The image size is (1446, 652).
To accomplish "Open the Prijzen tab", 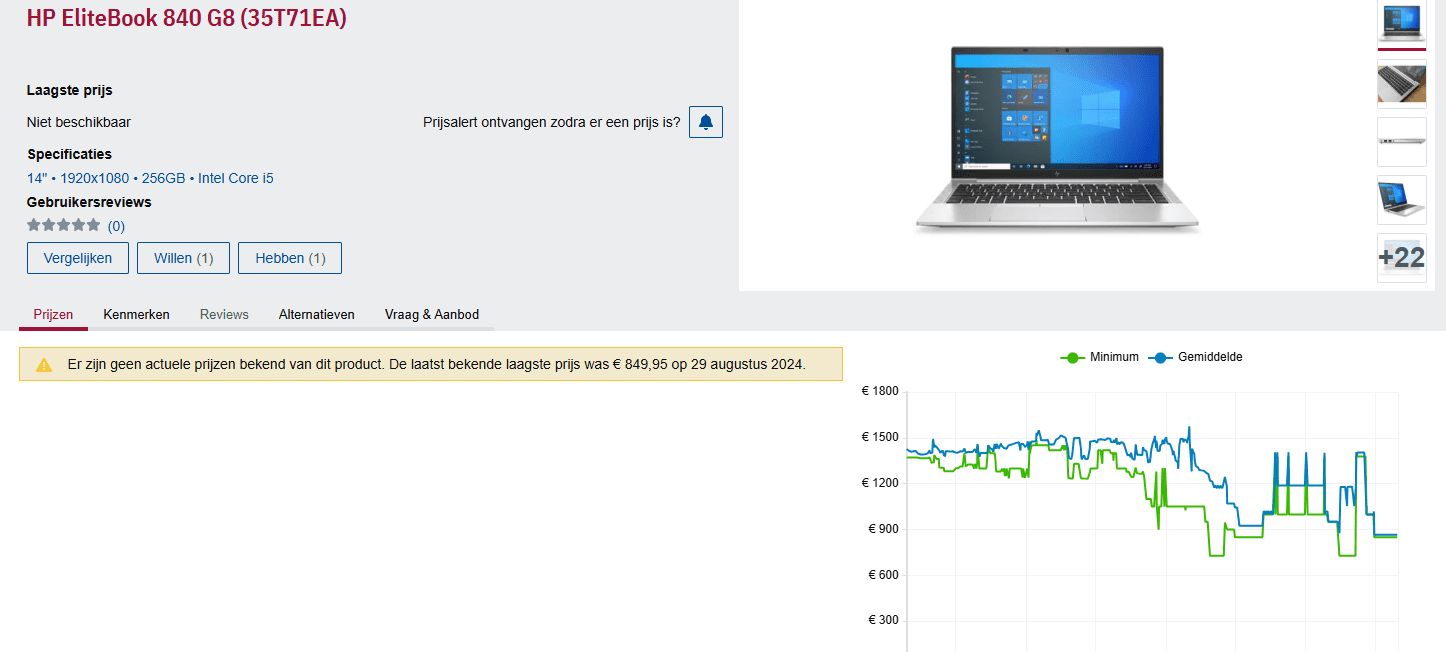I will [x=53, y=314].
